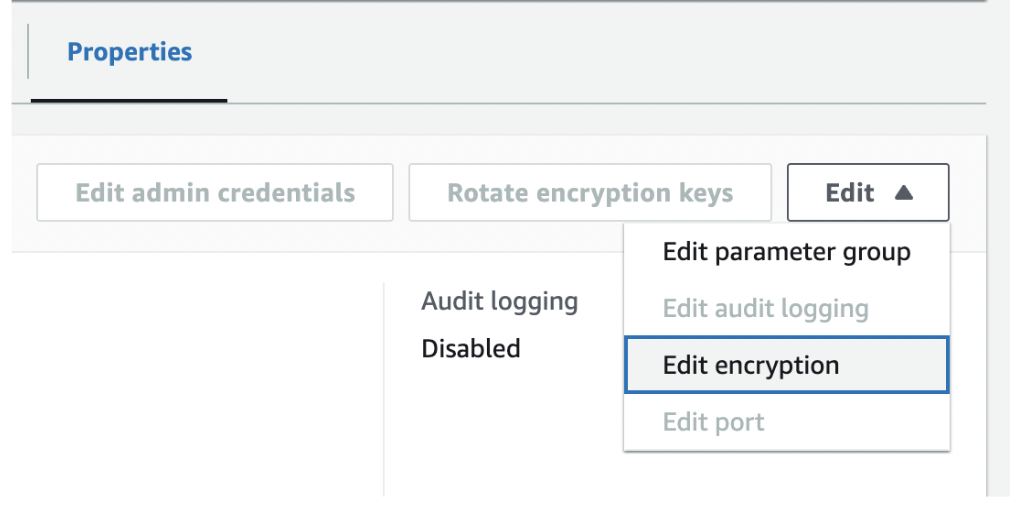
Task: Click the word 'encryption' in the highlighted menu item
Action: click(777, 365)
